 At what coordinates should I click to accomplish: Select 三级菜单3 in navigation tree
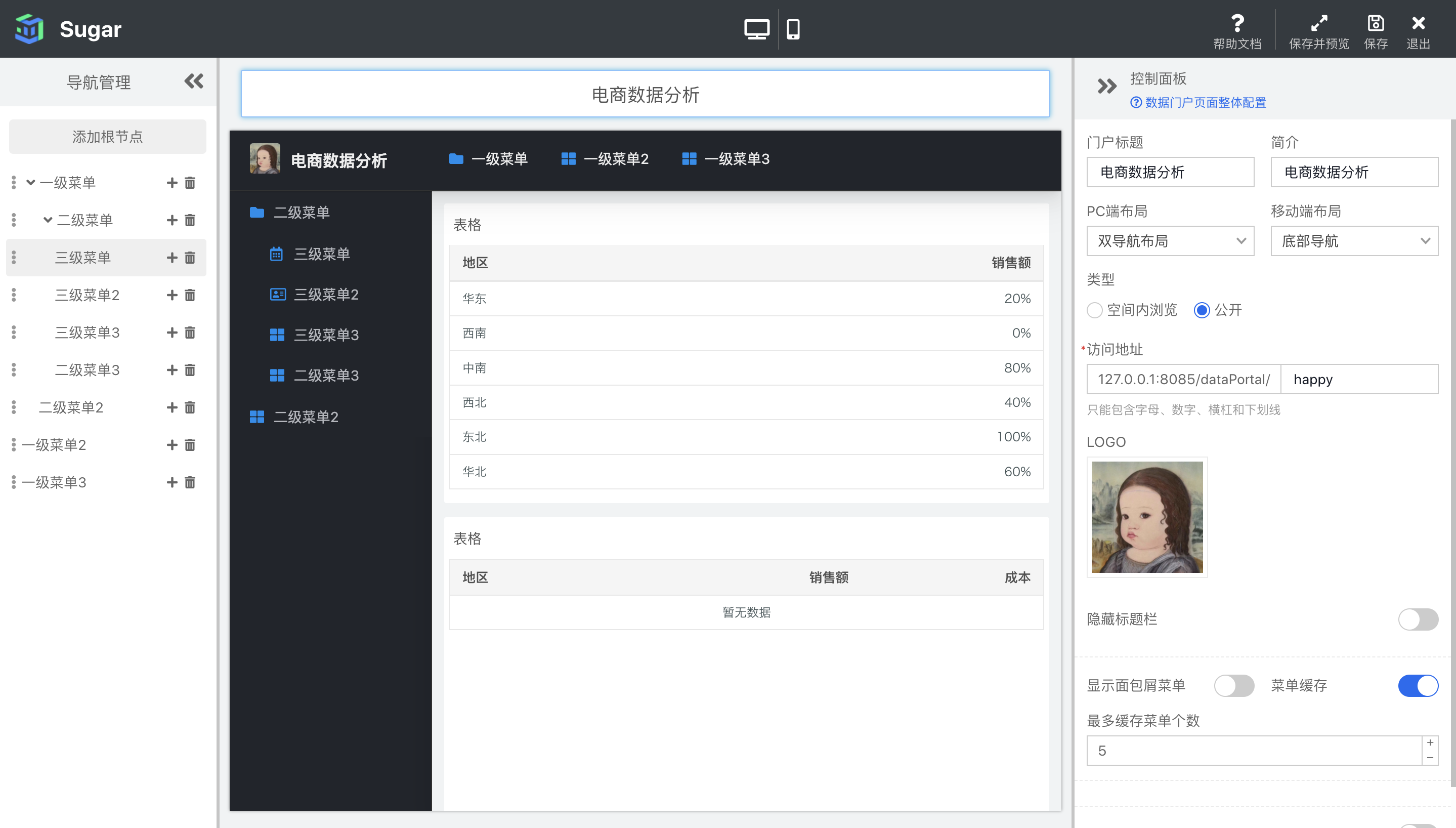coord(87,333)
